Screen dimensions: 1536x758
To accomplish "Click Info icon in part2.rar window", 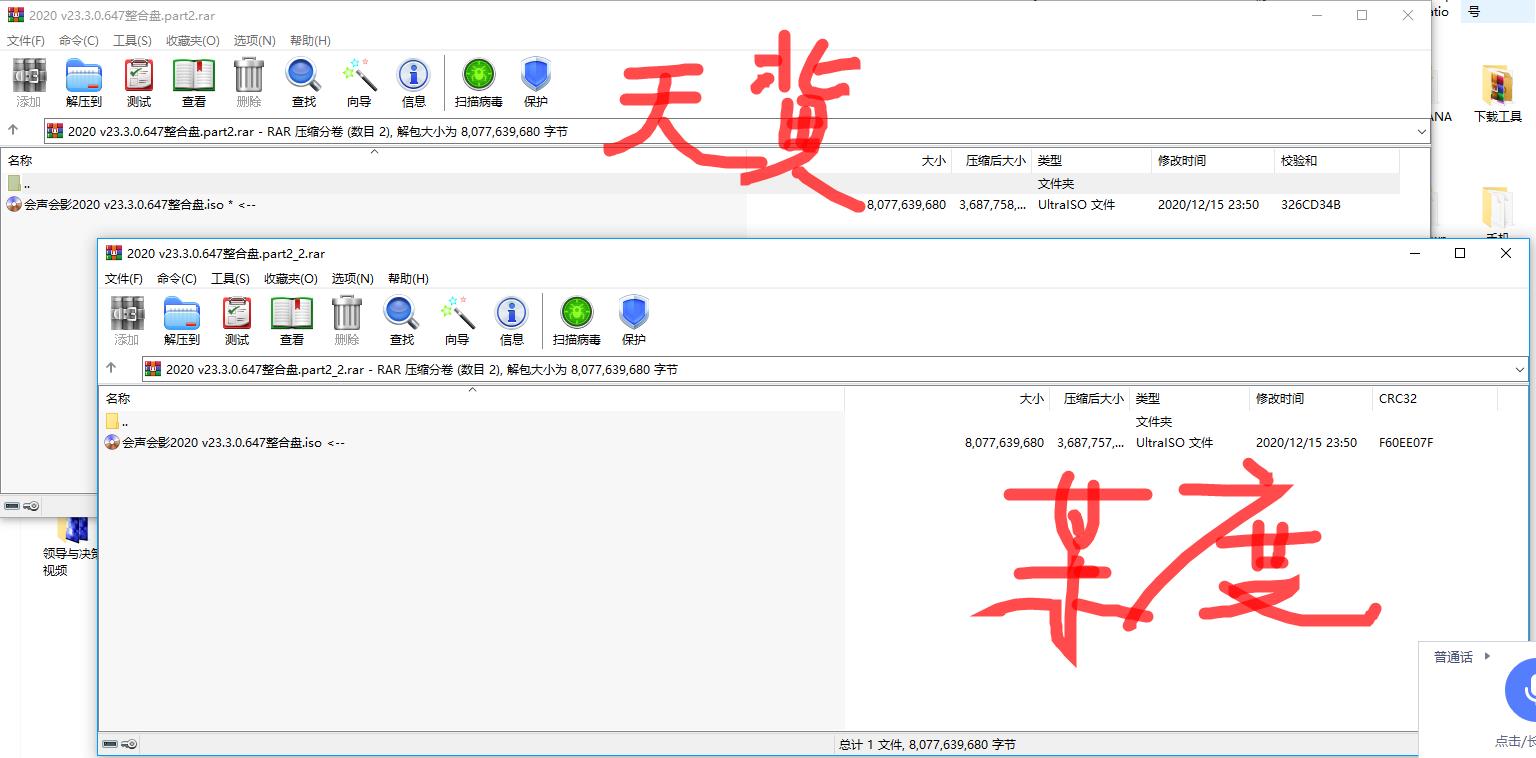I will (x=414, y=83).
